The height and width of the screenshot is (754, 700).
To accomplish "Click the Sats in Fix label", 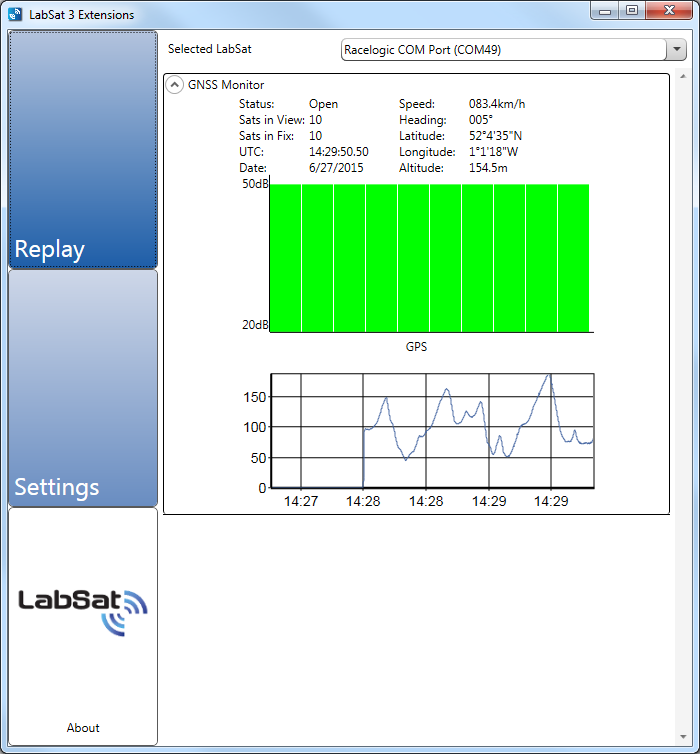I will point(266,136).
